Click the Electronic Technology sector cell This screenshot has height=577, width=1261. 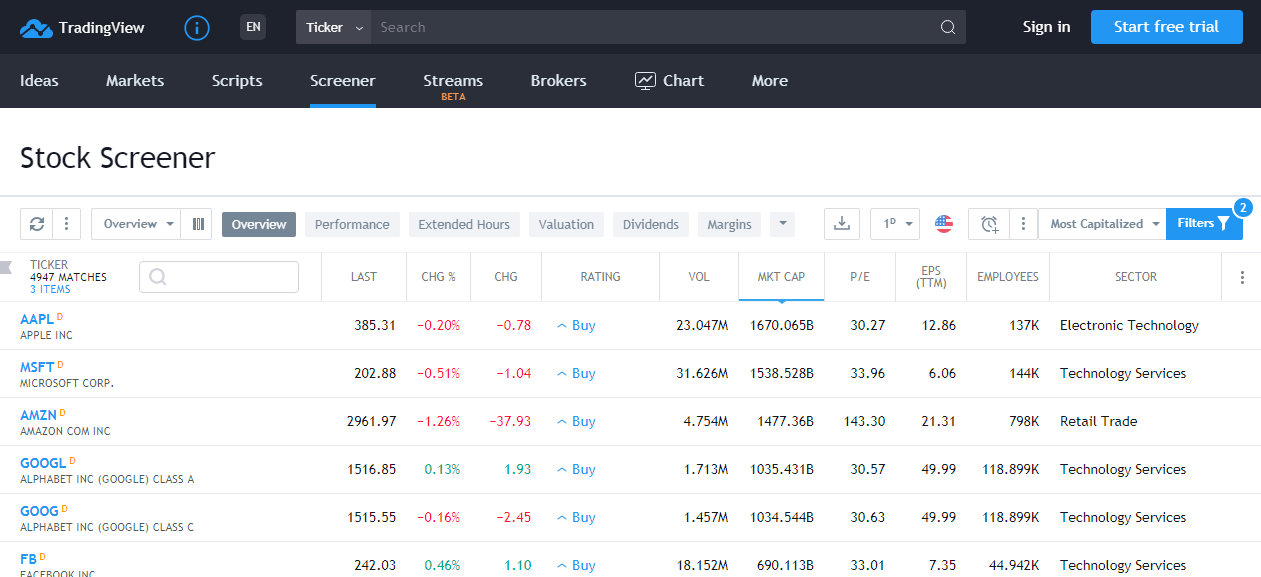[x=1129, y=325]
